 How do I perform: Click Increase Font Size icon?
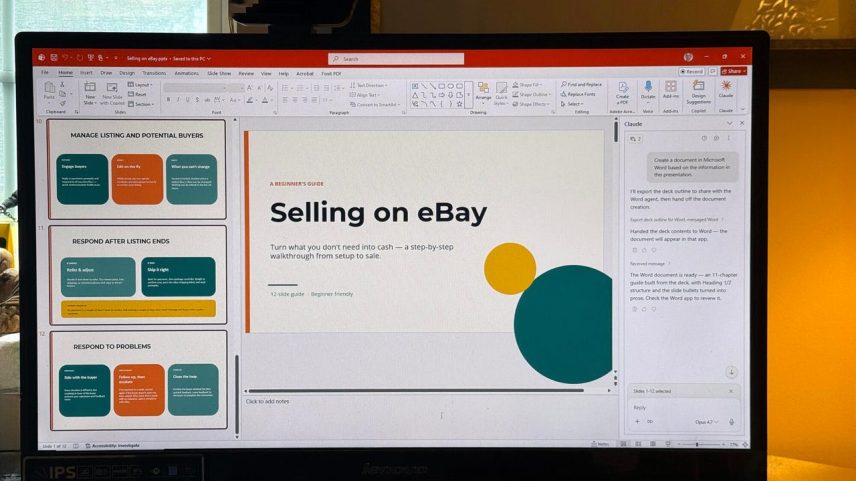250,87
